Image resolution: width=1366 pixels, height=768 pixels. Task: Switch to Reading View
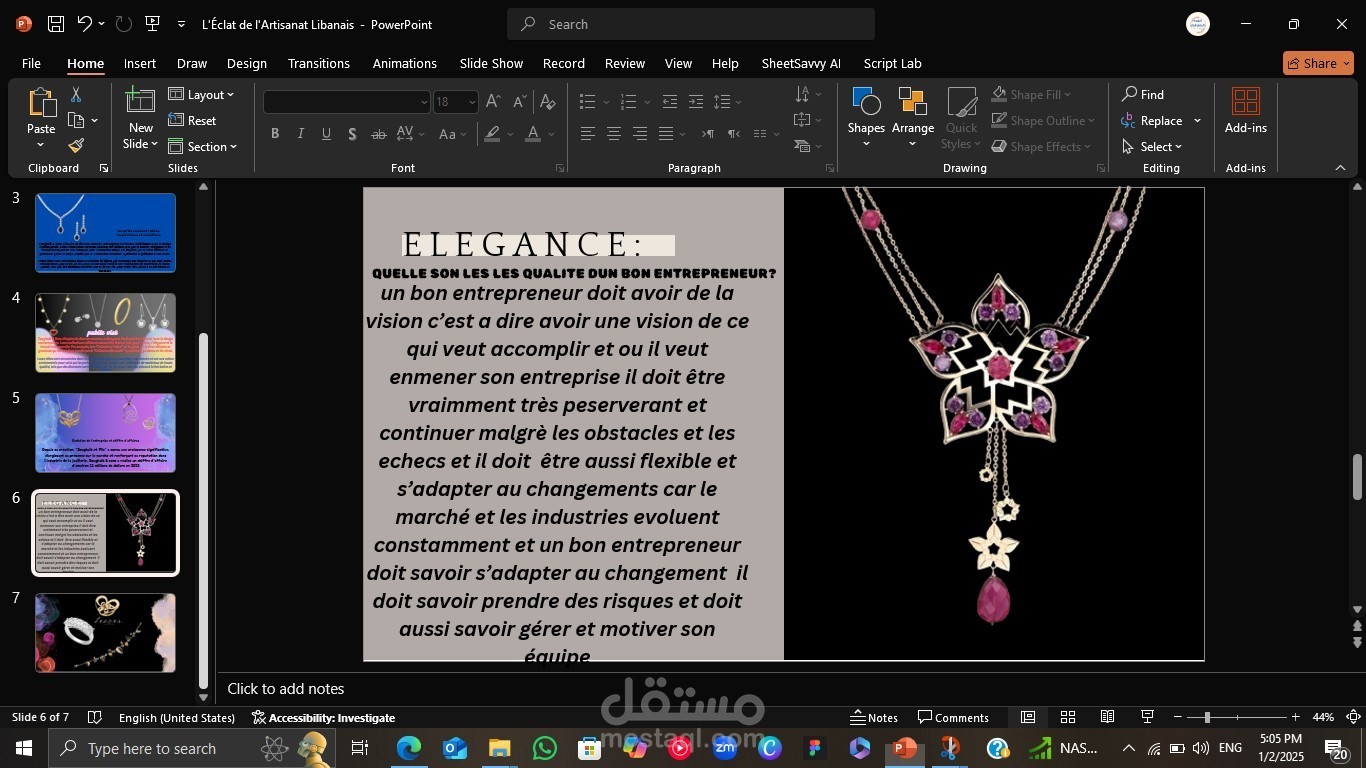pos(1107,718)
